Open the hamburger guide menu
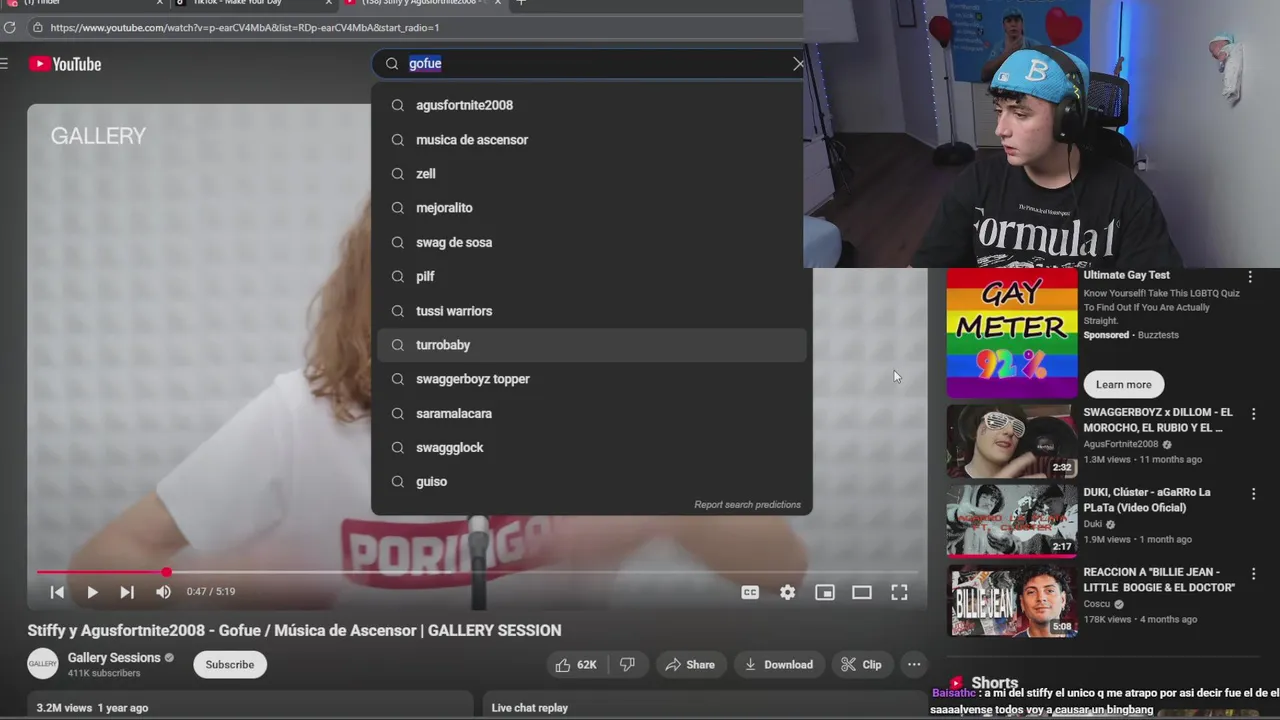Image resolution: width=1280 pixels, height=720 pixels. click(x=5, y=64)
